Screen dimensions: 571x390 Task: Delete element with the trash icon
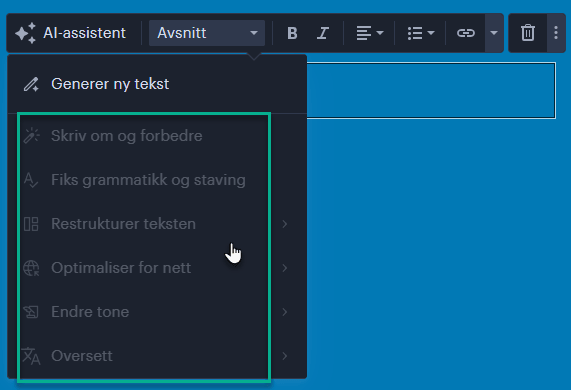tap(528, 33)
